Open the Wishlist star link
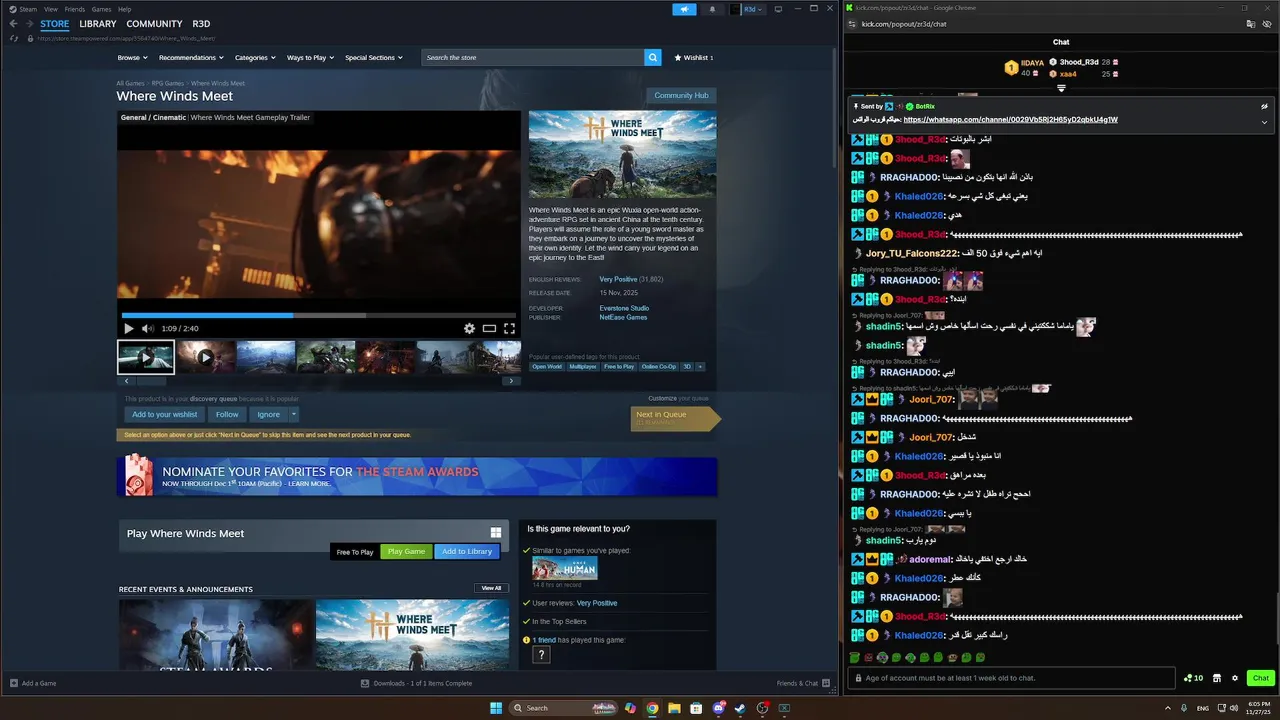 [694, 58]
